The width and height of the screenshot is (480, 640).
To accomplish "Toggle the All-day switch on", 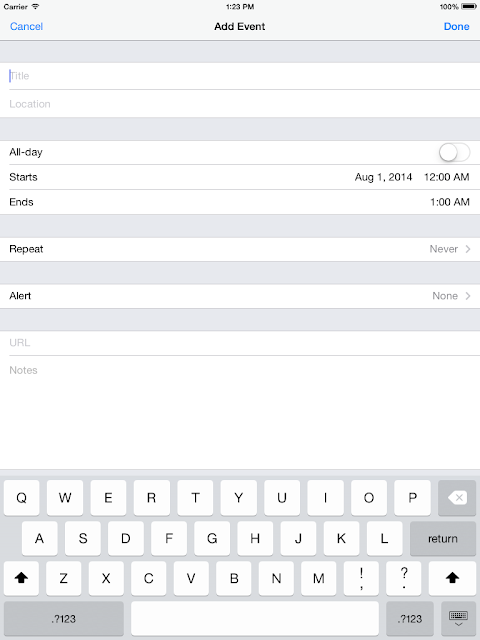I will [454, 153].
